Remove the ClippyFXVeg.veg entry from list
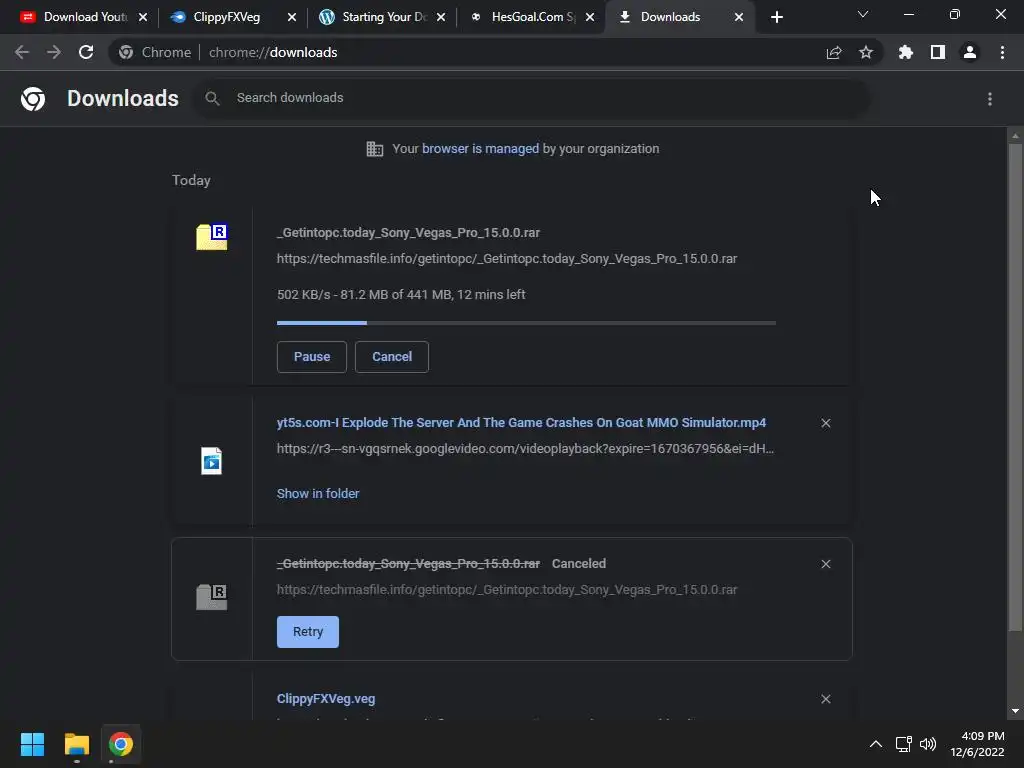The width and height of the screenshot is (1024, 768). click(x=825, y=699)
